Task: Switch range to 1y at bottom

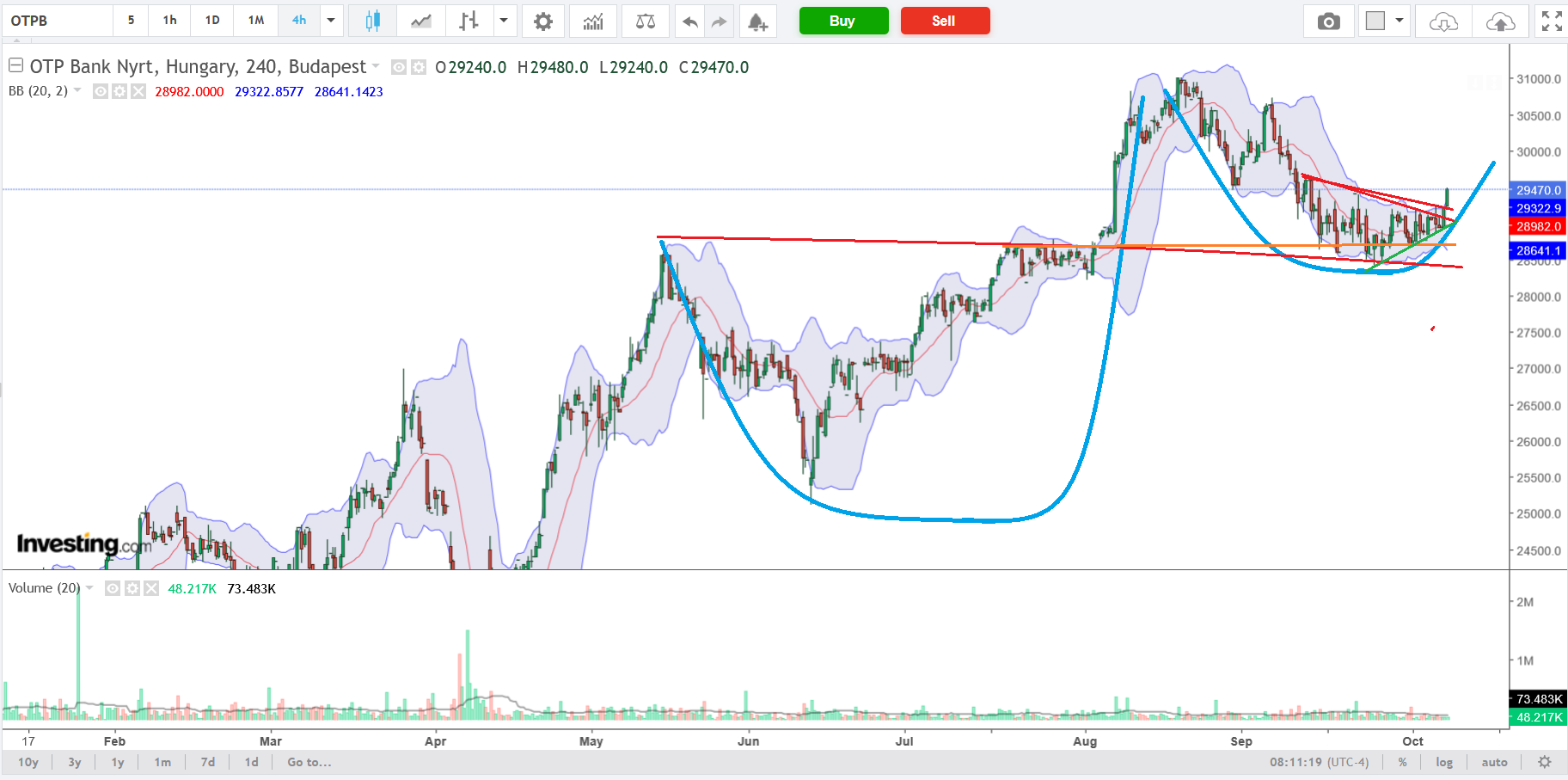Action: click(118, 762)
